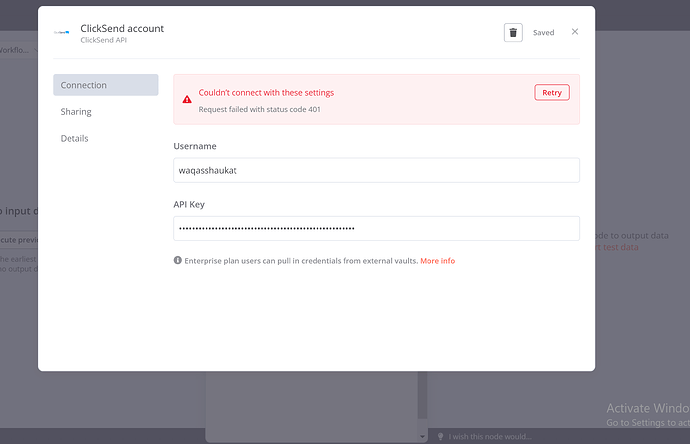
Task: Click the ClickSend account title
Action: tap(122, 29)
